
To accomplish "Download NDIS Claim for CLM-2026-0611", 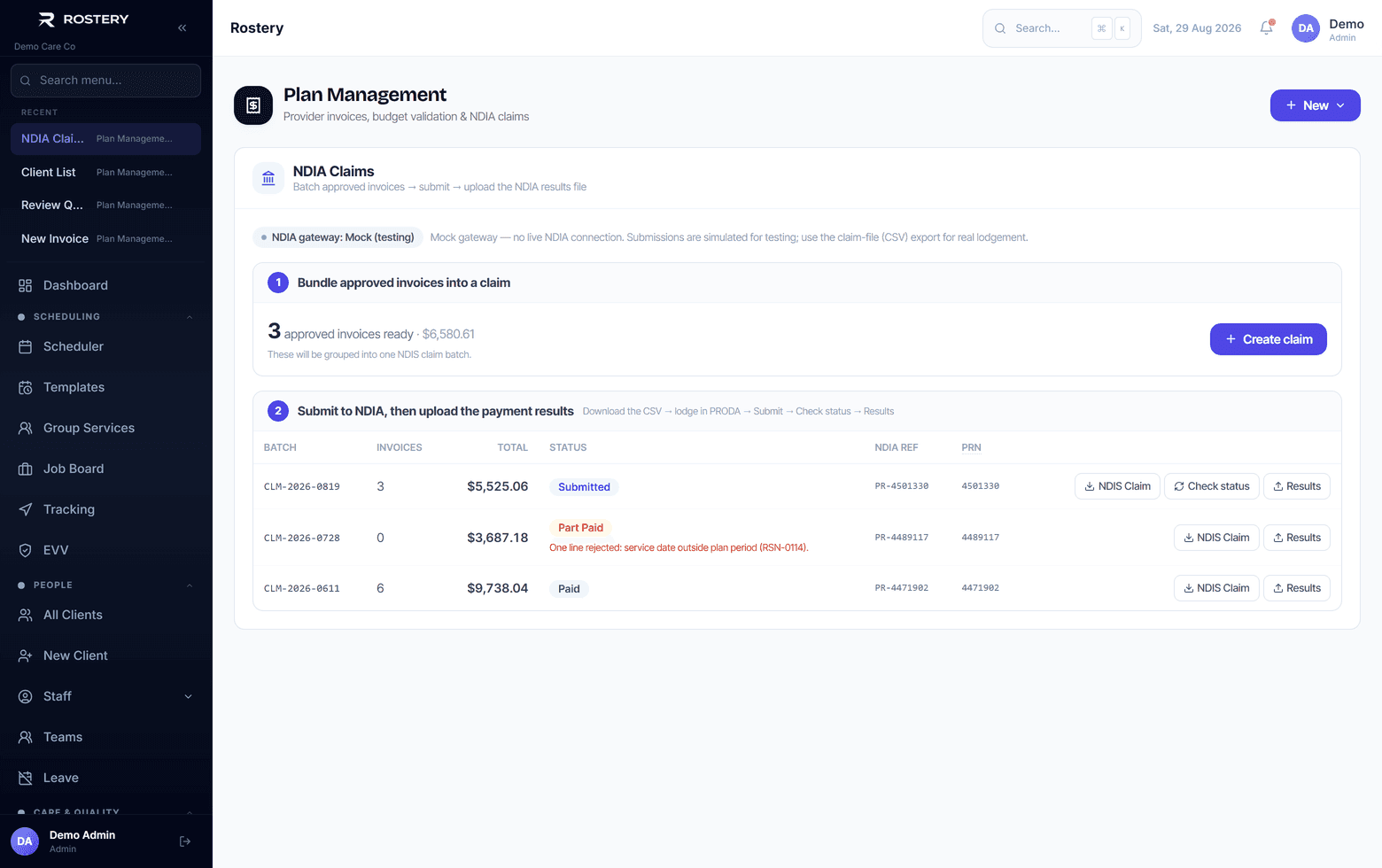I will [1216, 588].
